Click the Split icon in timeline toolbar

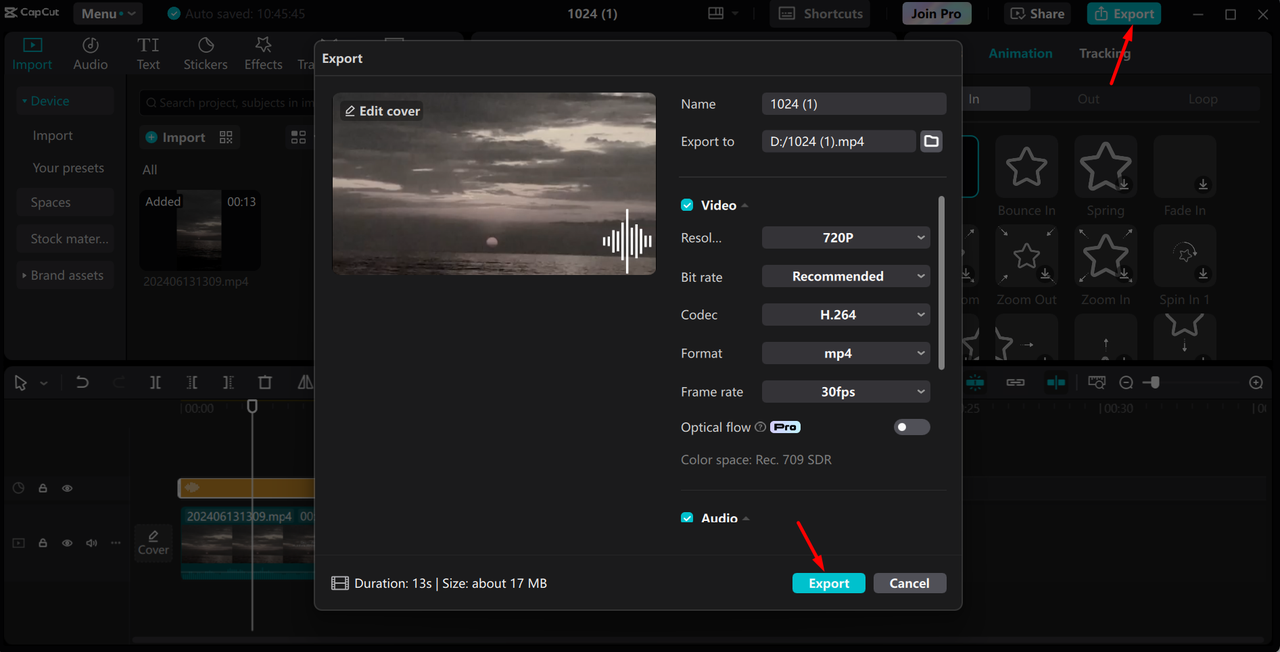pos(155,383)
